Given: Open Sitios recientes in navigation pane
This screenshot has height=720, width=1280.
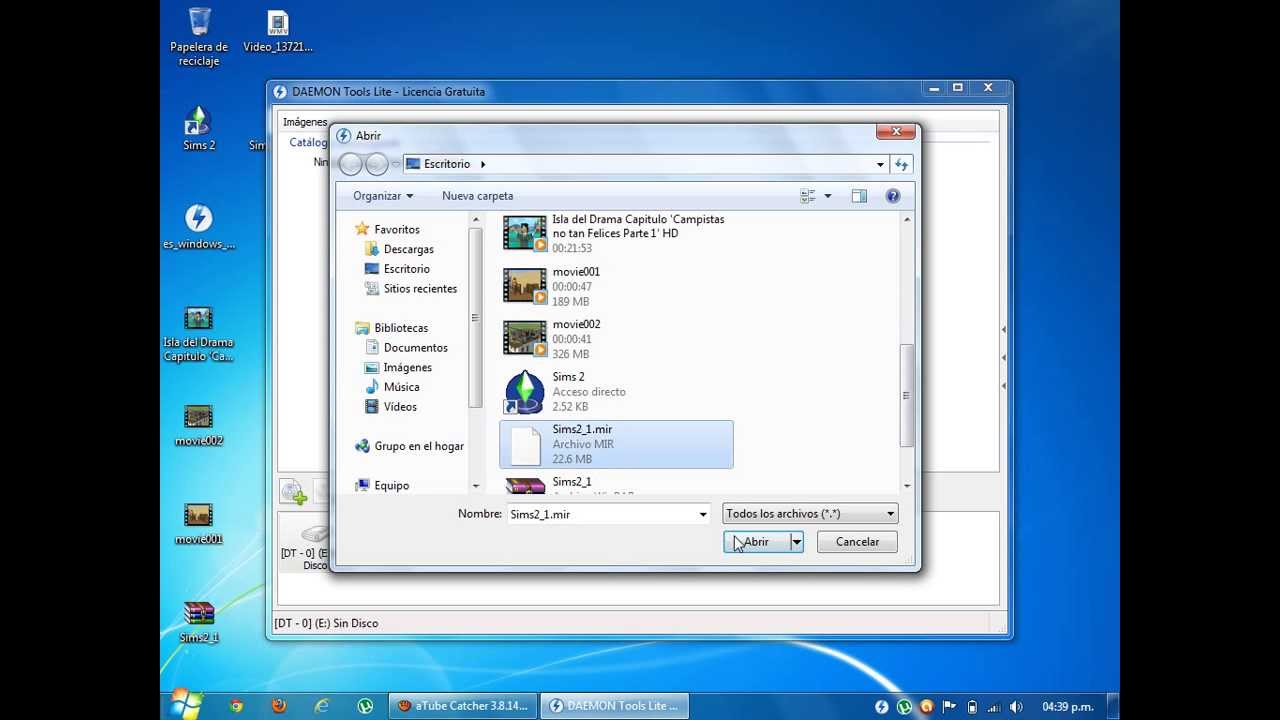Looking at the screenshot, I should pos(420,289).
